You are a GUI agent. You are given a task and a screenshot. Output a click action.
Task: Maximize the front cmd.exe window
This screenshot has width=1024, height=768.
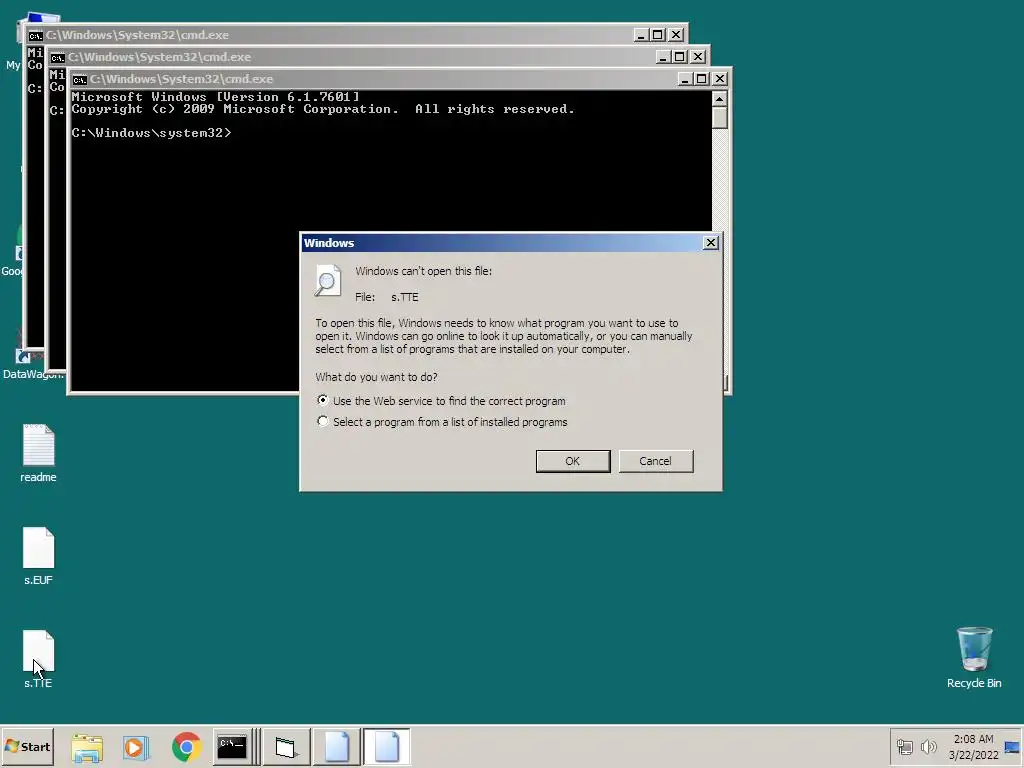pyautogui.click(x=701, y=79)
